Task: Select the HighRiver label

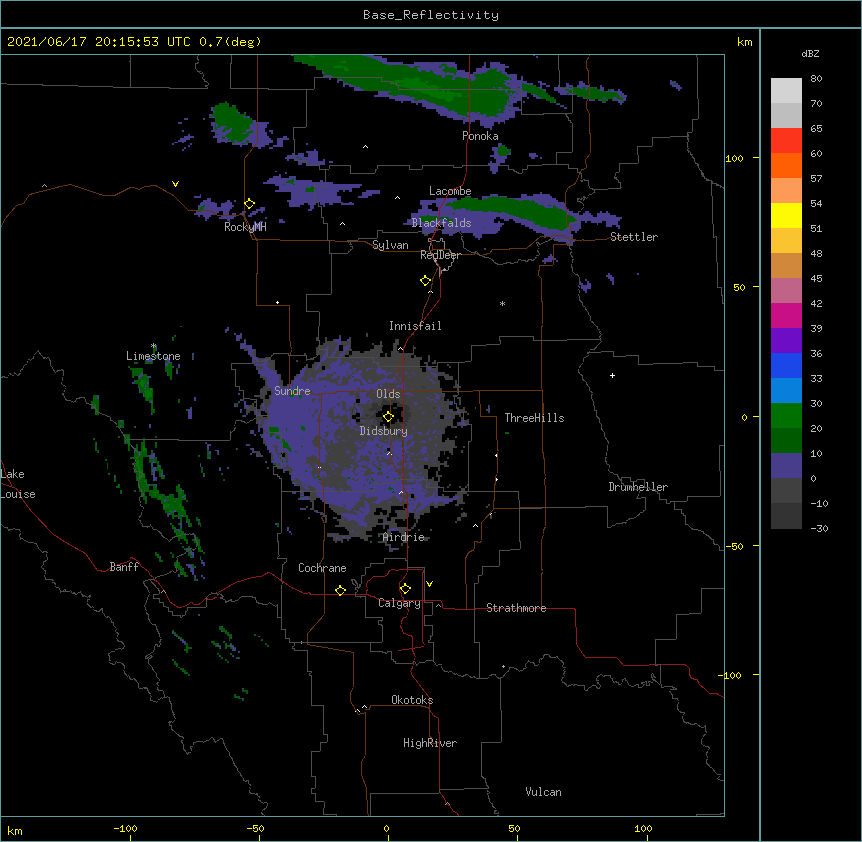Action: [x=430, y=743]
